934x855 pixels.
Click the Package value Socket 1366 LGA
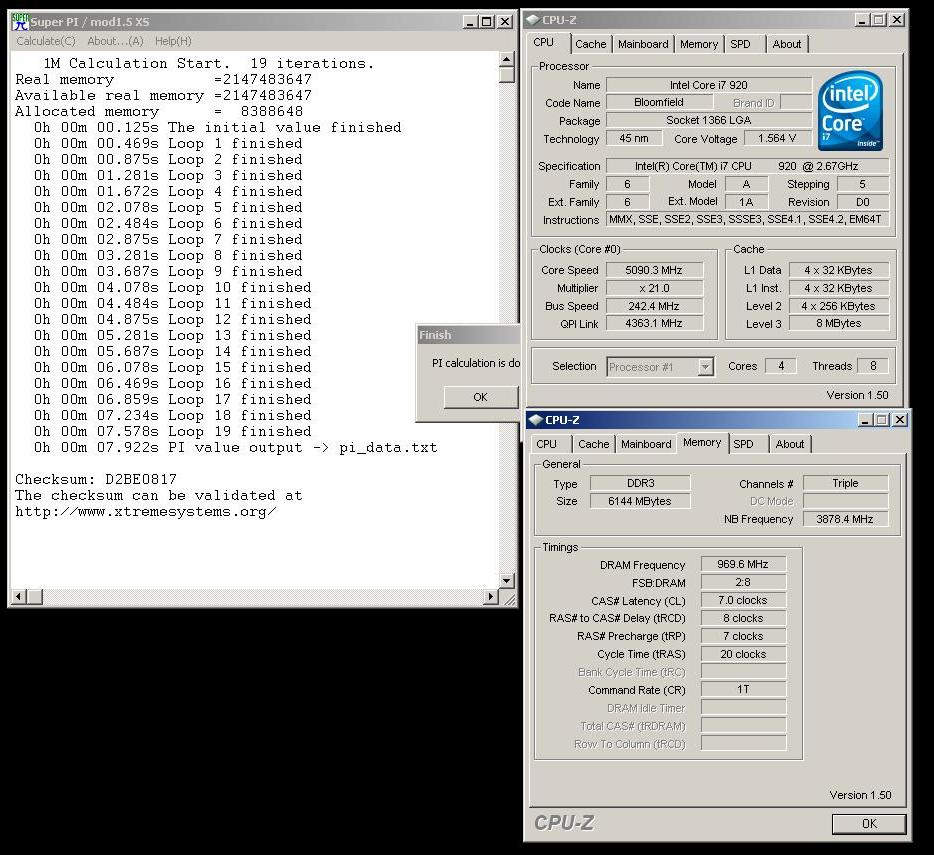[x=708, y=120]
